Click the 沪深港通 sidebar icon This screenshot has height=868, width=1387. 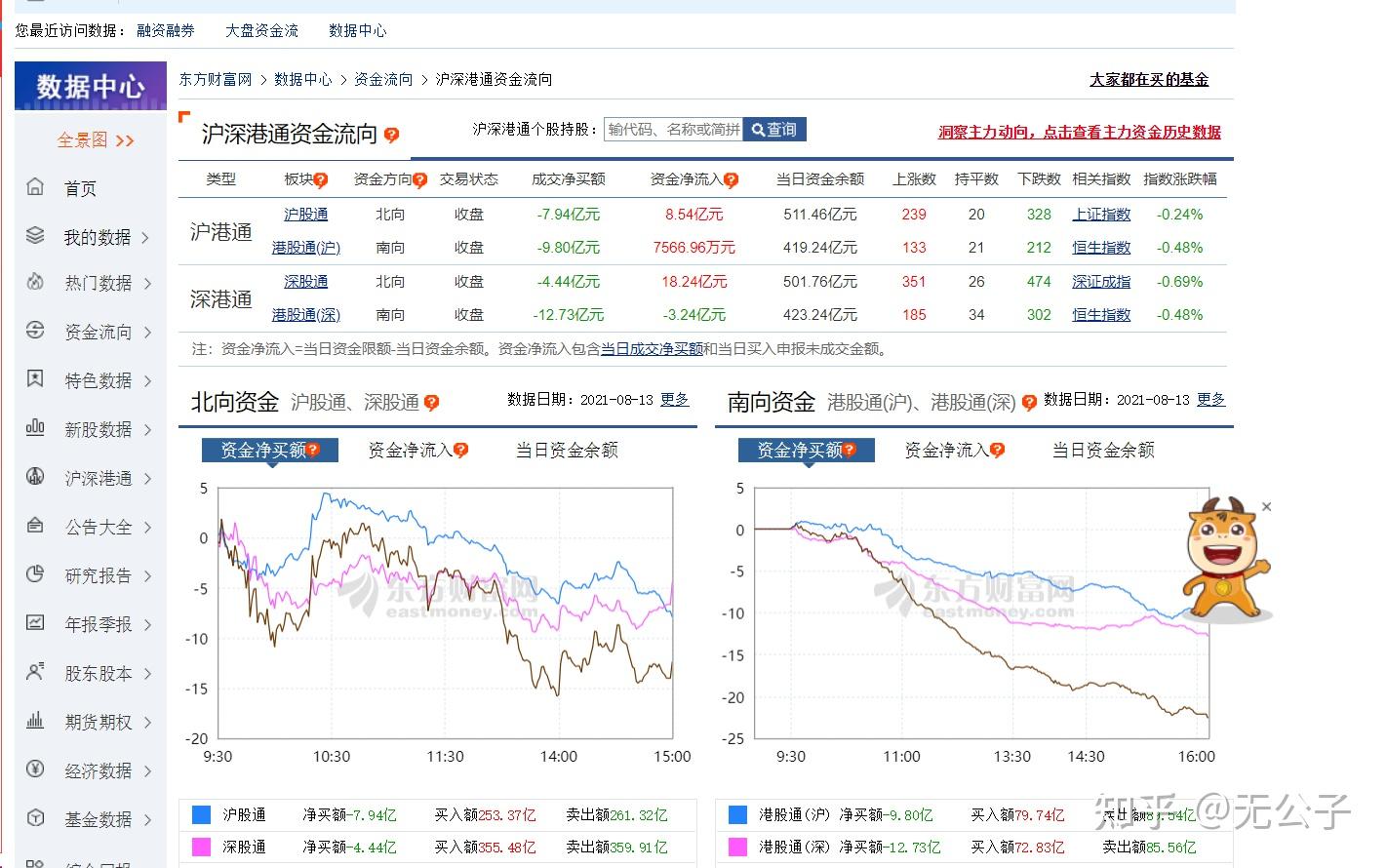coord(35,476)
